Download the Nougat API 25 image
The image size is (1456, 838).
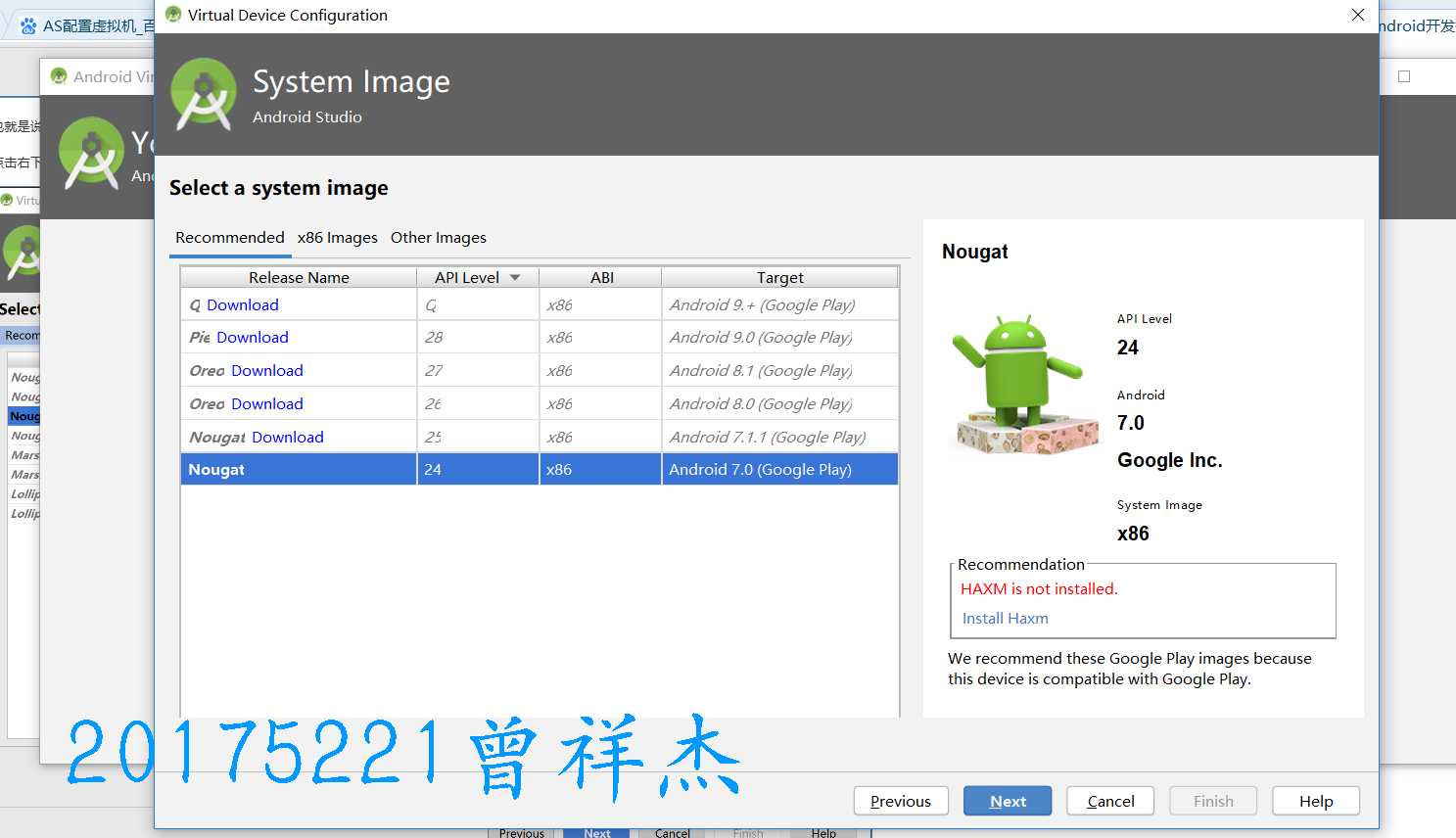pos(288,438)
